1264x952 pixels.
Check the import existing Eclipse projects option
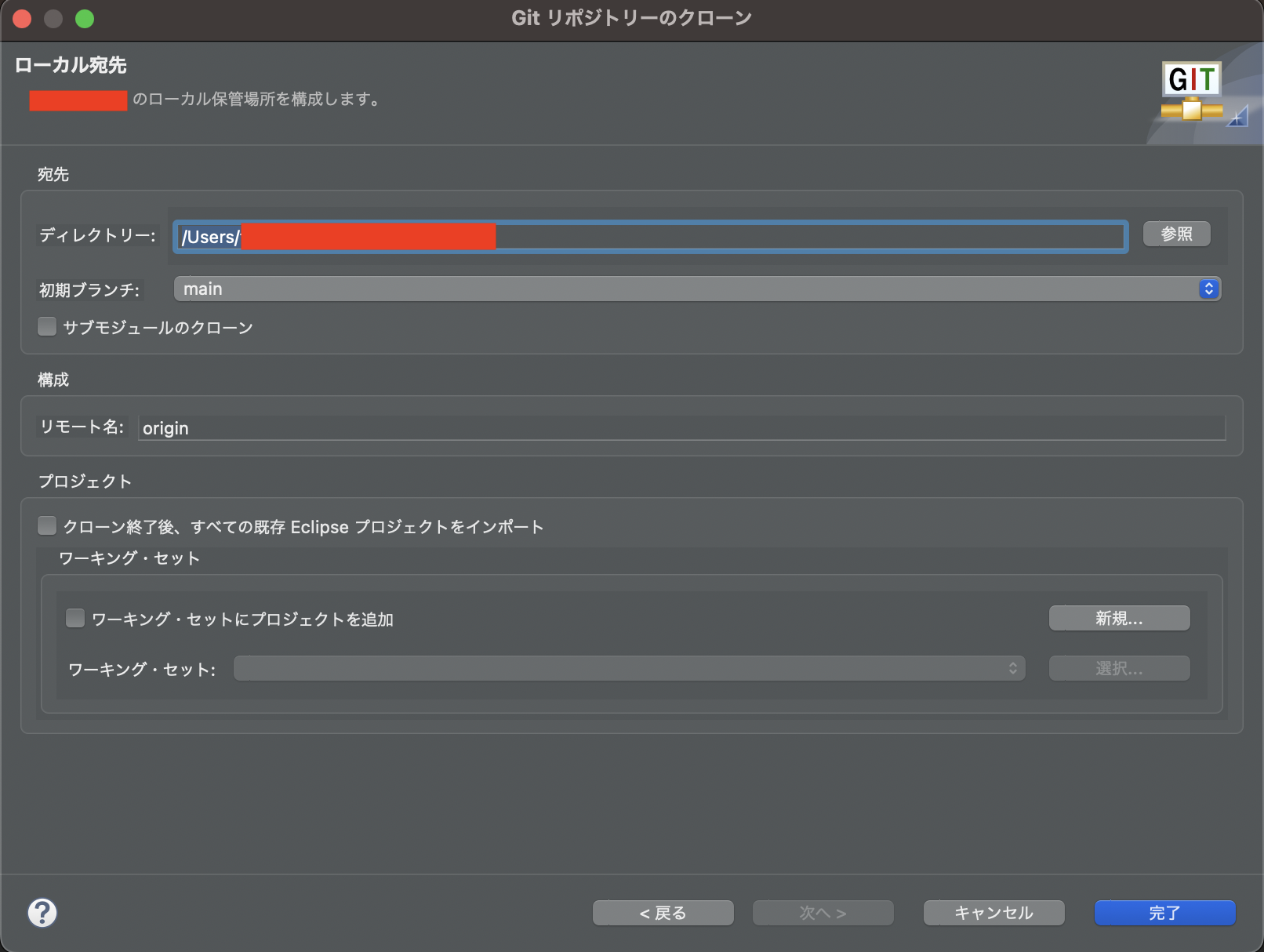click(47, 525)
